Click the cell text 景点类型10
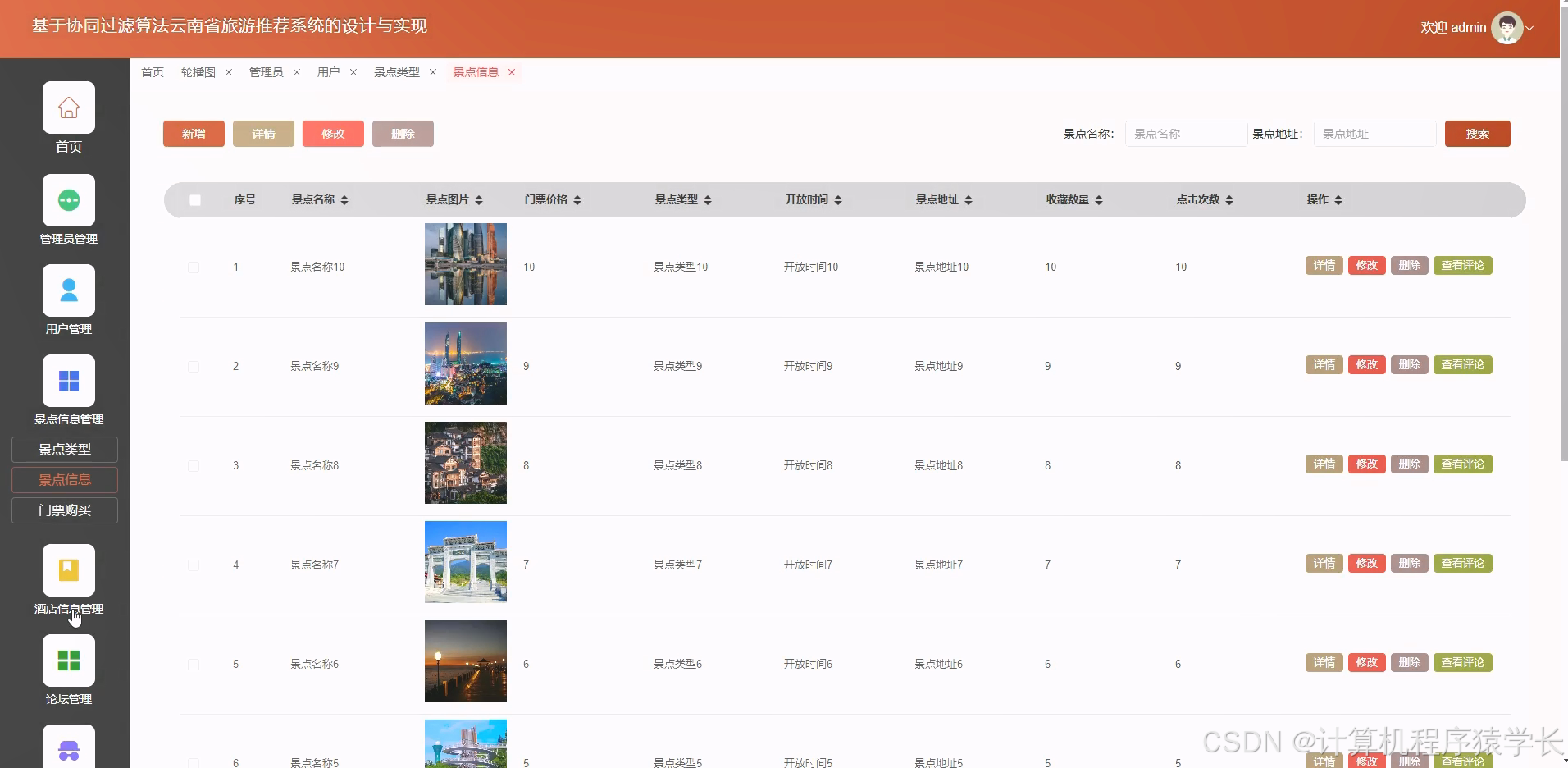This screenshot has height=768, width=1568. [681, 267]
